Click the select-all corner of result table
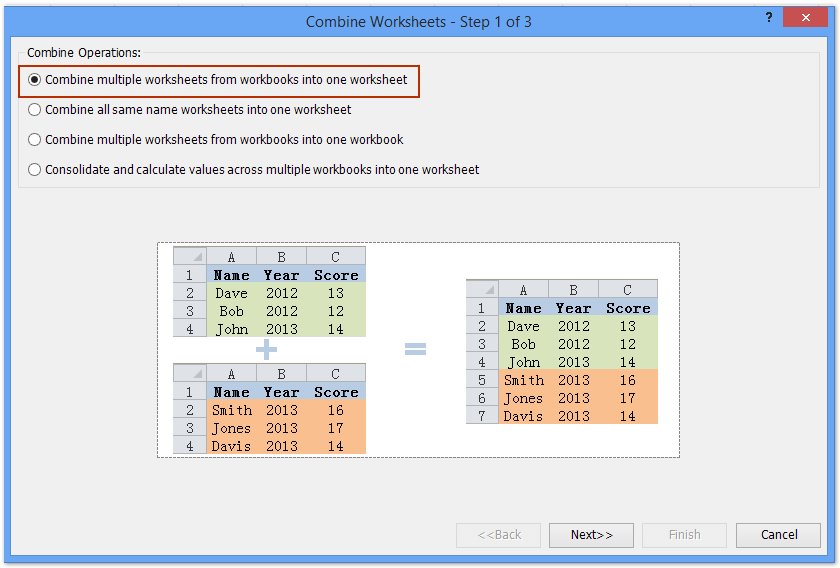 tap(481, 290)
